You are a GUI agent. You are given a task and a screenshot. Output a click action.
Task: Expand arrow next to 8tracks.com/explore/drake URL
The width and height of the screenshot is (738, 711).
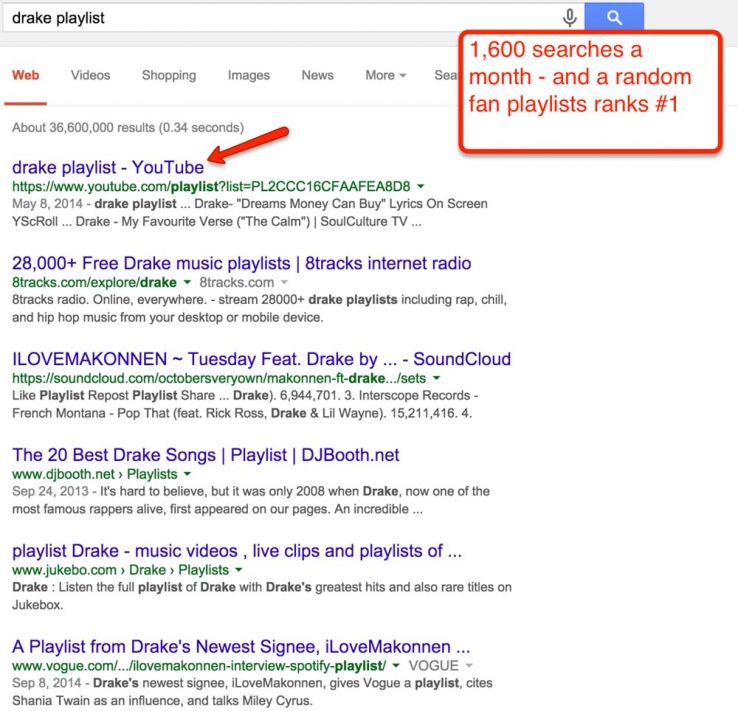(x=187, y=282)
